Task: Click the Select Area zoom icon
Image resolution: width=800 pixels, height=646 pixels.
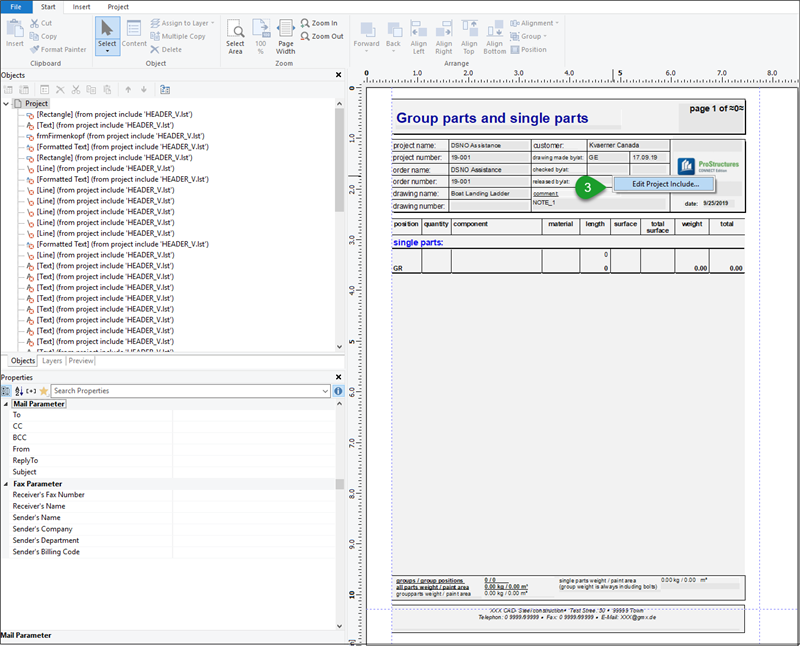Action: coord(235,34)
